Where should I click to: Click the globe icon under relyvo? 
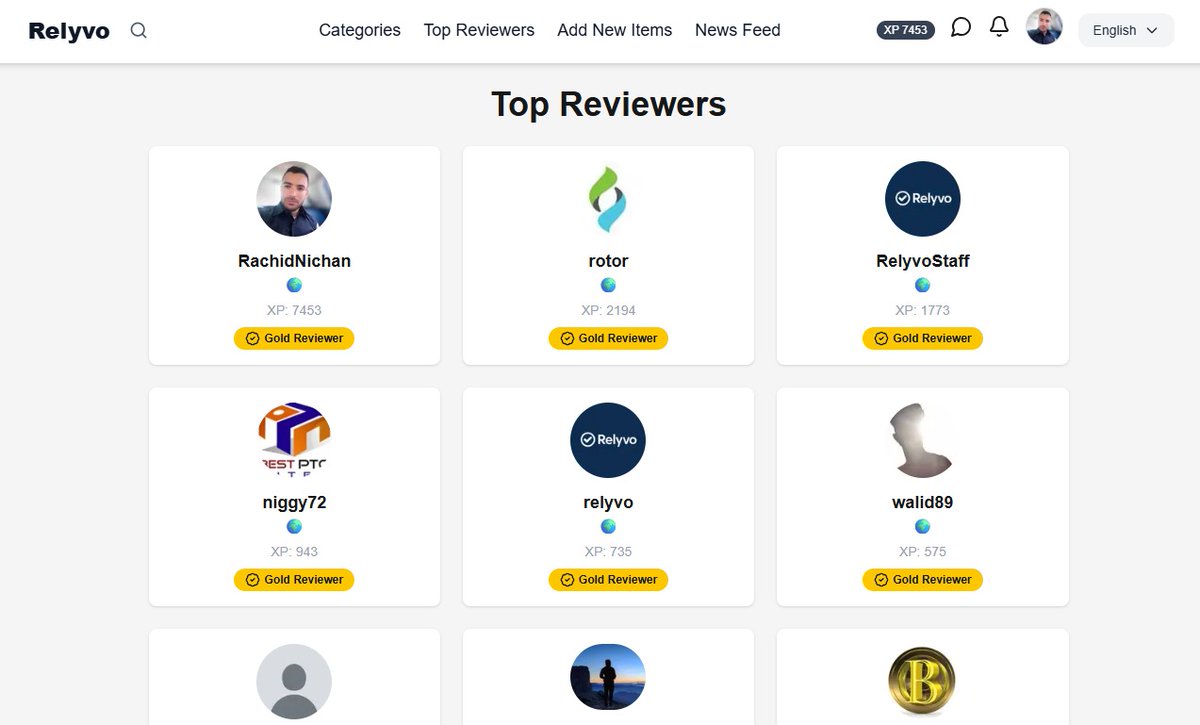pos(608,526)
